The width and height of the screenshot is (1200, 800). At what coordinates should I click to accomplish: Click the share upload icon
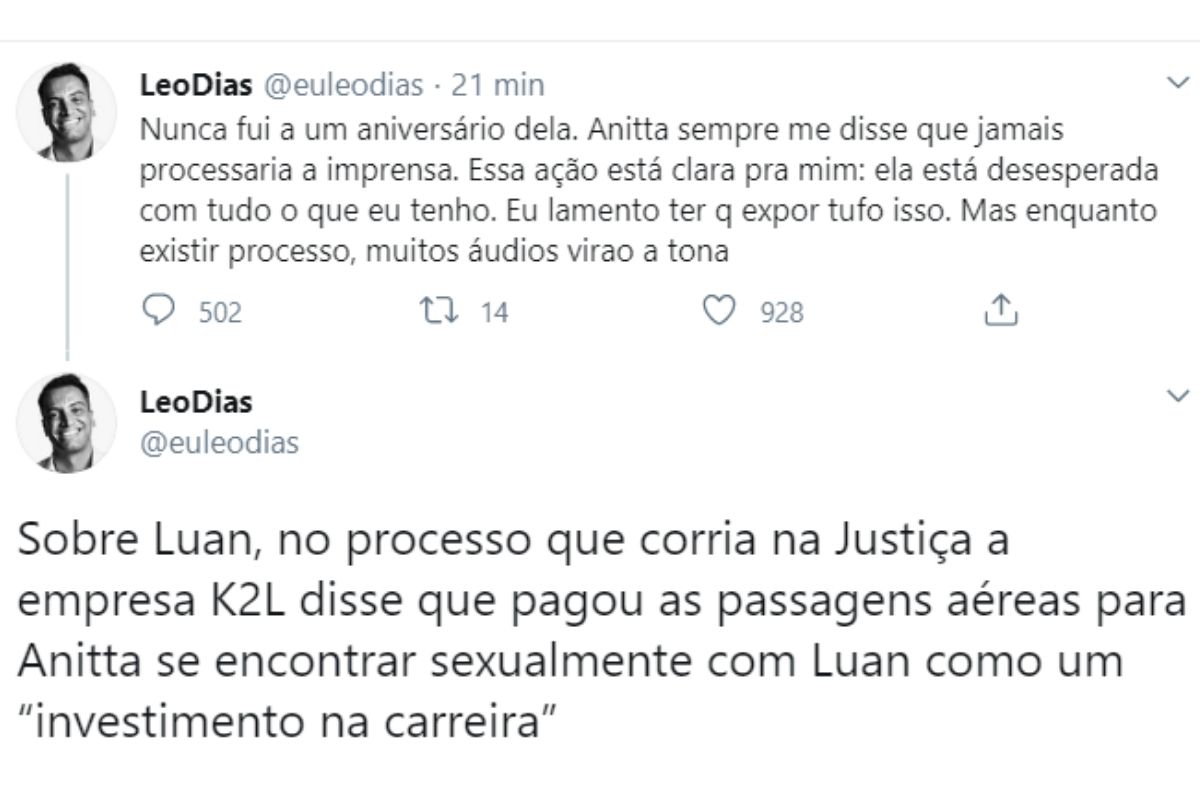click(x=1000, y=313)
